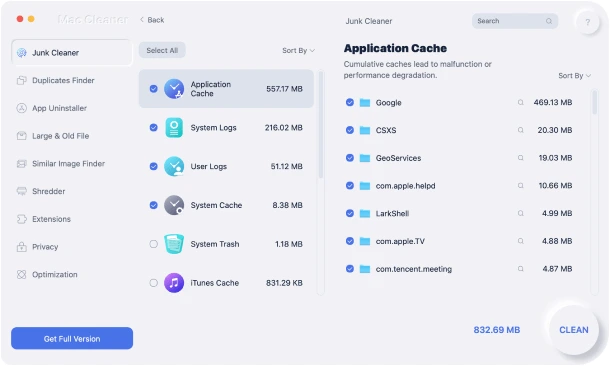Image resolution: width=610 pixels, height=366 pixels.
Task: Click the Search input field
Action: [515, 21]
